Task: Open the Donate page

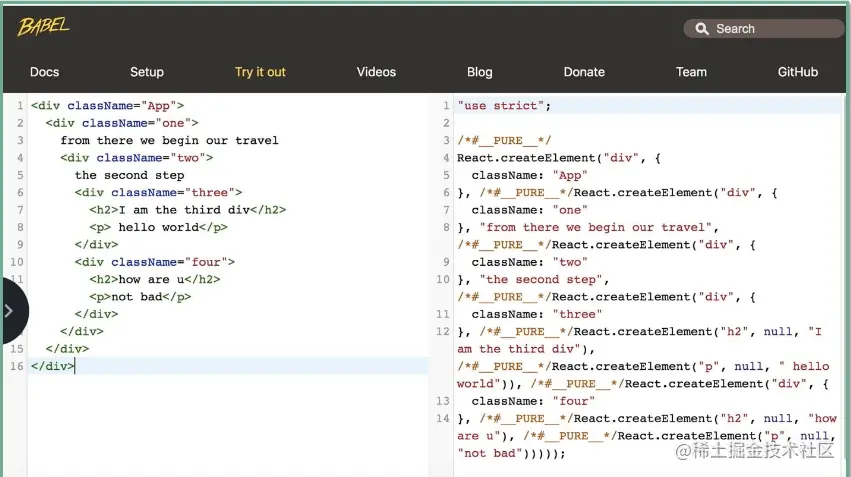Action: tap(584, 72)
